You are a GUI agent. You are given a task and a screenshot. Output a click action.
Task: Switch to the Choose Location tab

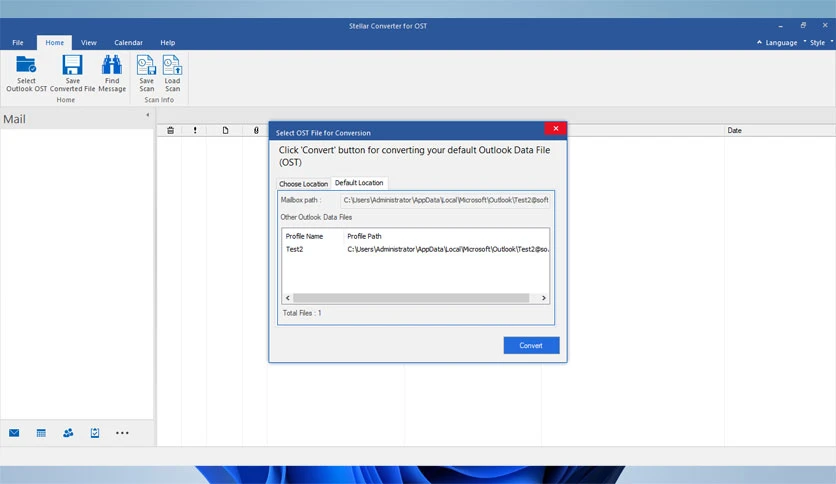(303, 184)
